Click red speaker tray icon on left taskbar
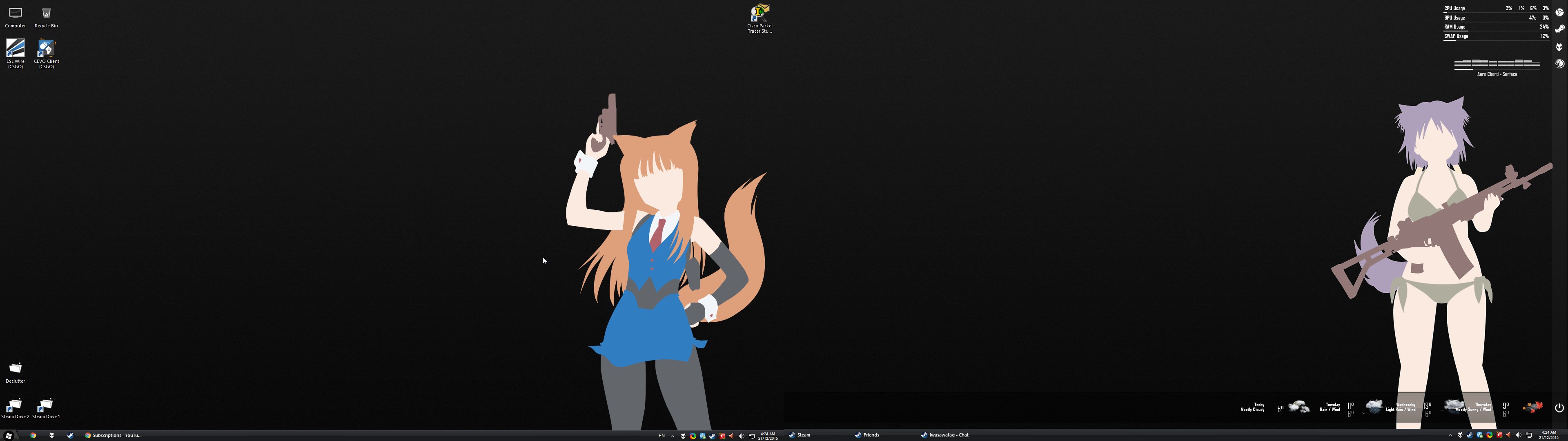 [x=732, y=436]
